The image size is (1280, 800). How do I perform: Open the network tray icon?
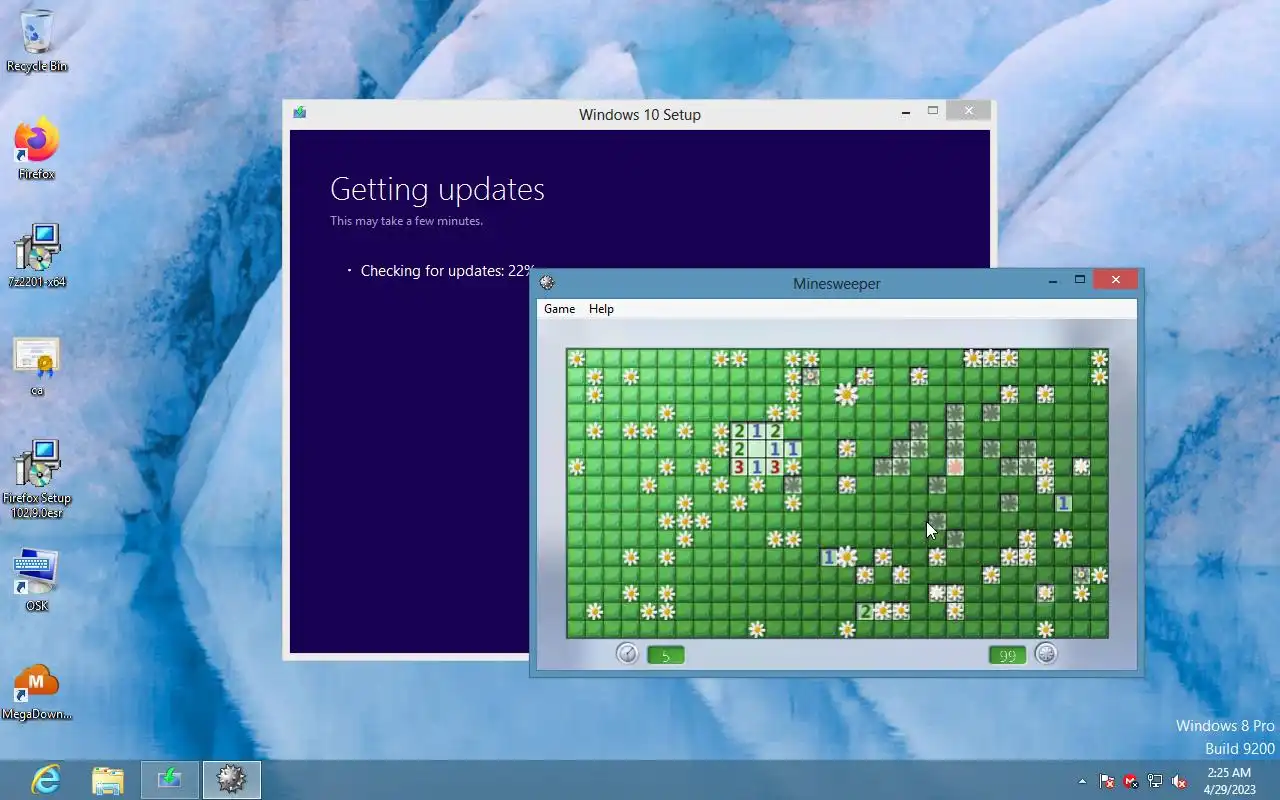point(1155,781)
